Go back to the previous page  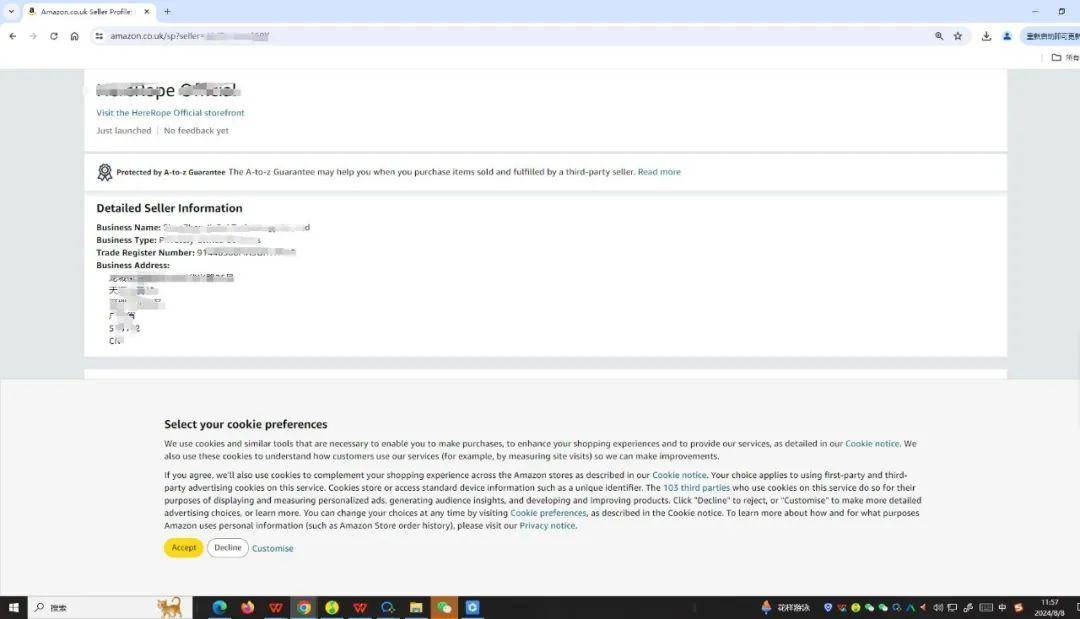13,36
